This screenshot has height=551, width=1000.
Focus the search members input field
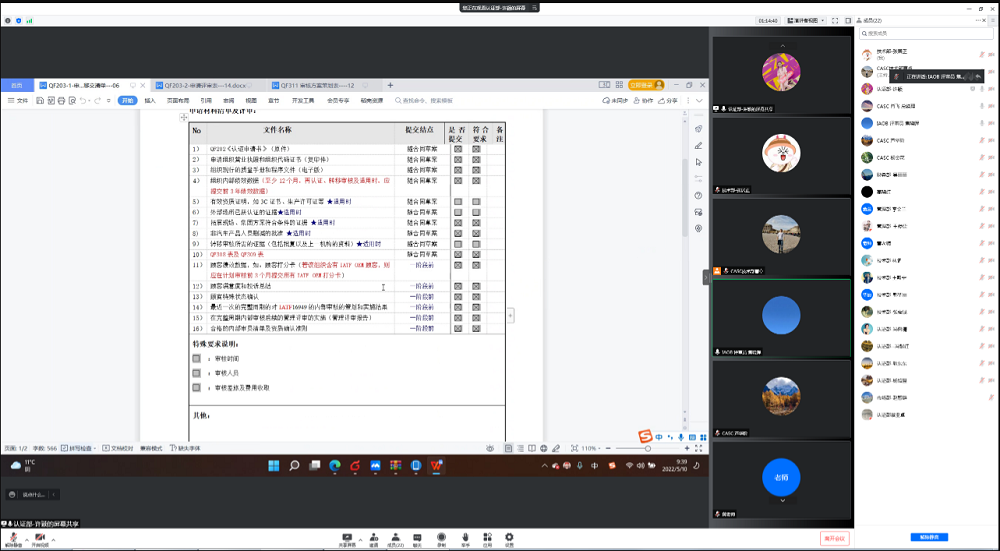[926, 33]
